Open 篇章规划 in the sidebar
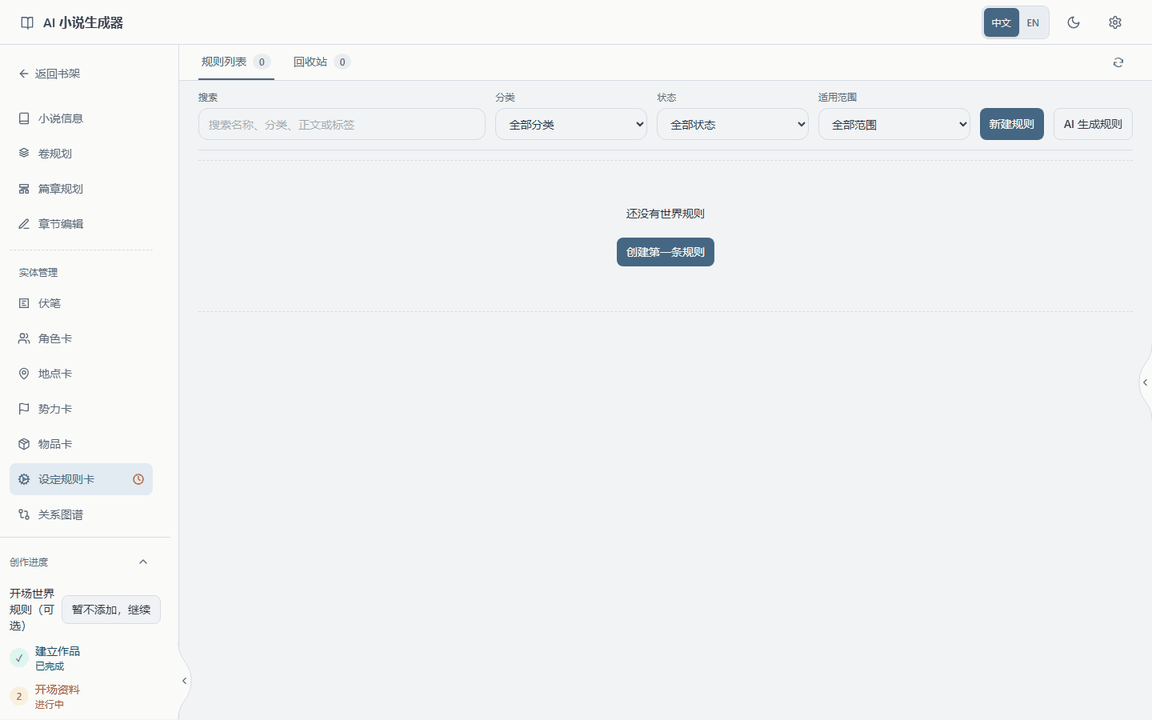This screenshot has width=1152, height=720. (x=81, y=189)
